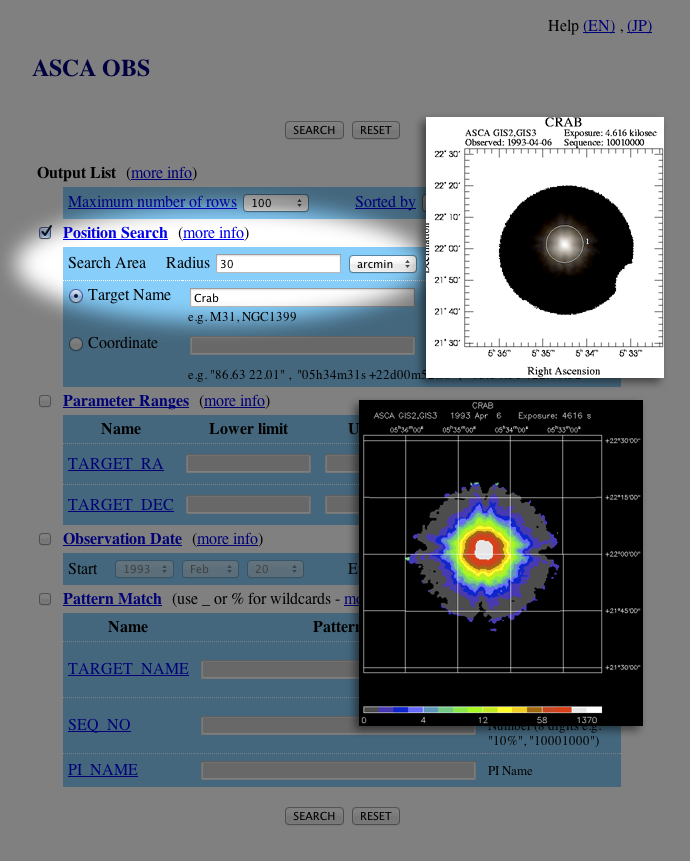Open the Parameter Ranges heading link
690x861 pixels.
126,401
